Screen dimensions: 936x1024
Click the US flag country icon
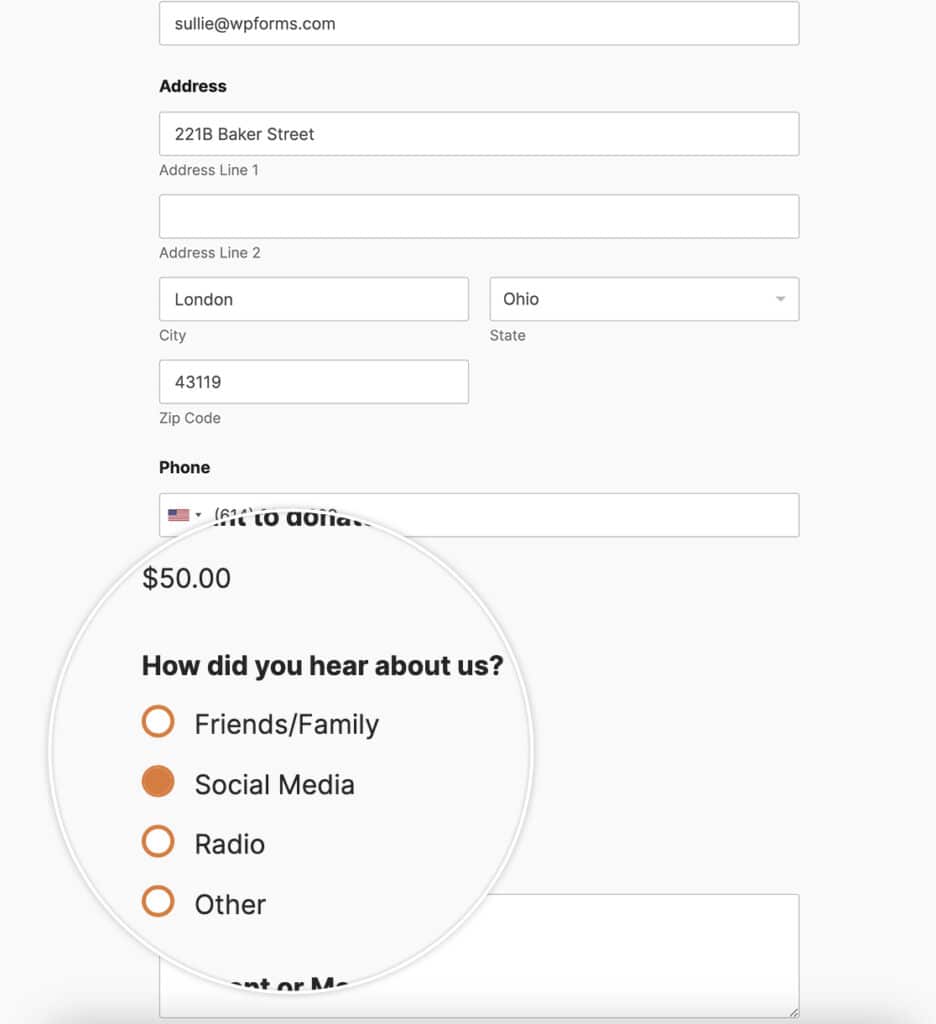click(x=178, y=515)
